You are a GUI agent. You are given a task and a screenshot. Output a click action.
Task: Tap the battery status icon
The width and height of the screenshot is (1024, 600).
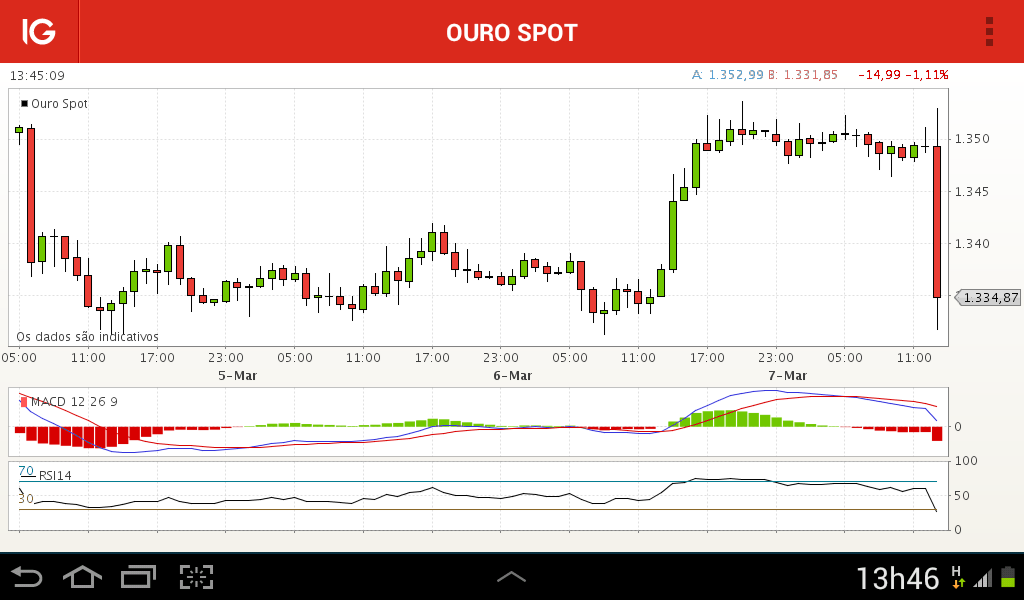click(1008, 578)
